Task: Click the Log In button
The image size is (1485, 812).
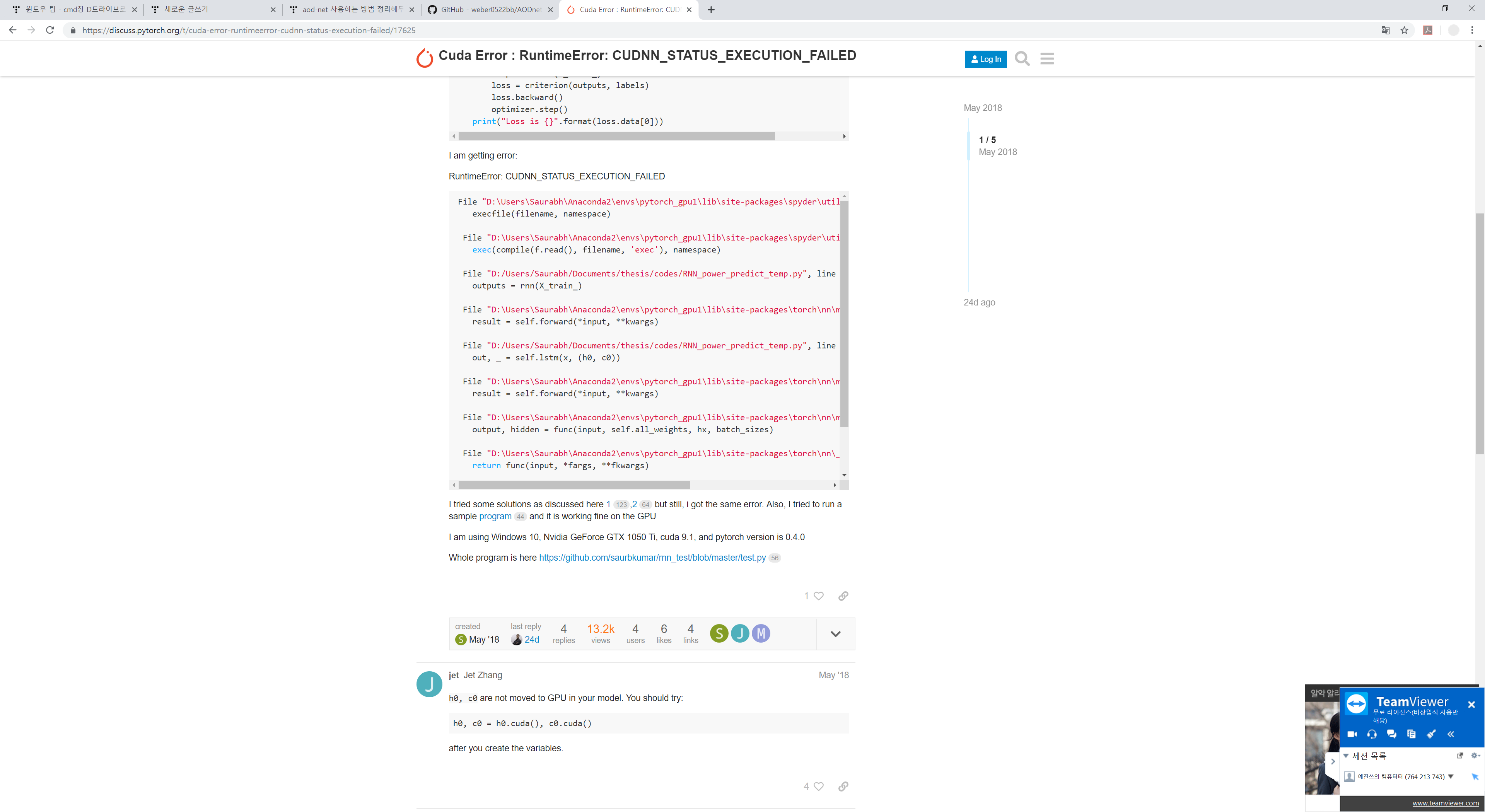Action: click(986, 60)
